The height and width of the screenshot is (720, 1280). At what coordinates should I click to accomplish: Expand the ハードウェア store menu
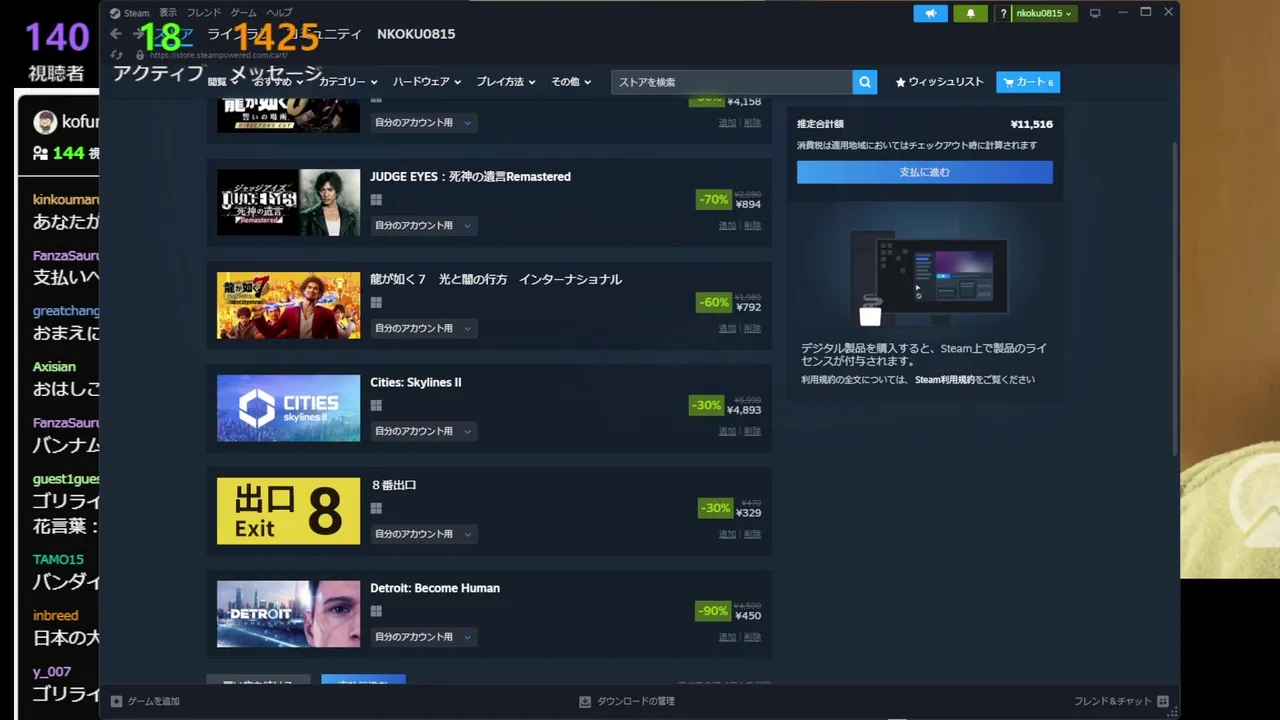coord(427,82)
